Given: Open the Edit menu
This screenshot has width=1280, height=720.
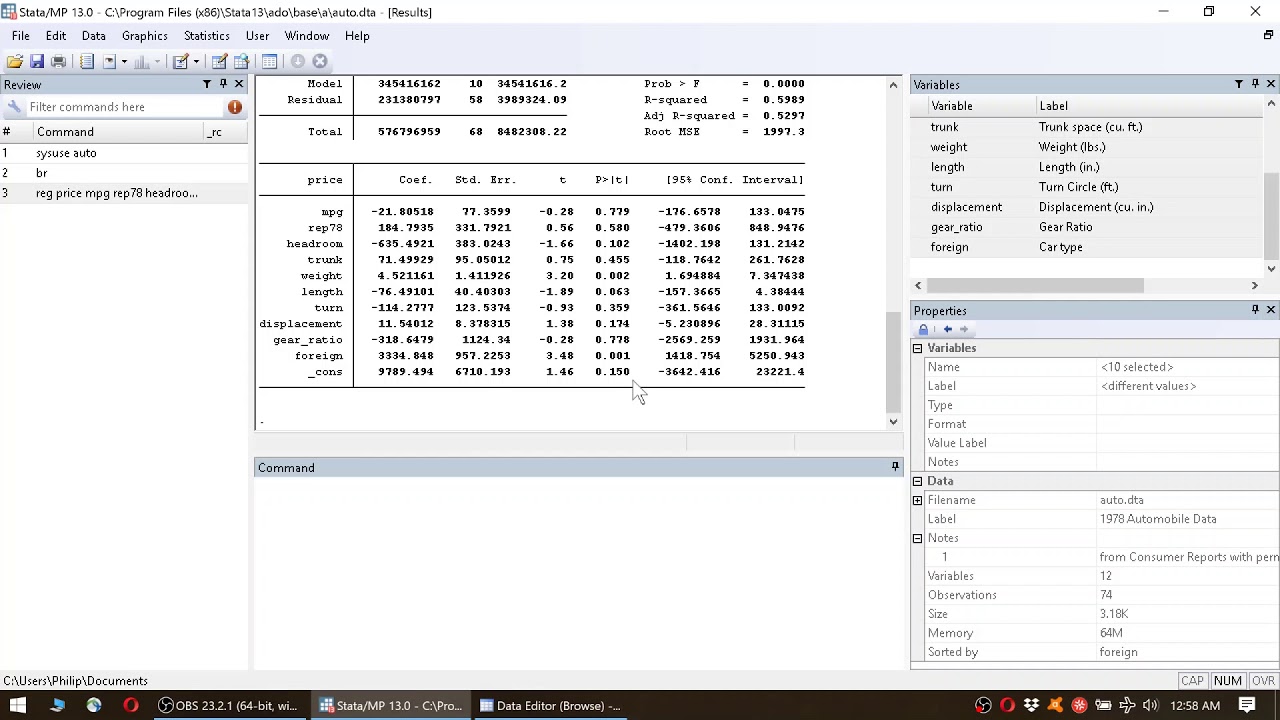Looking at the screenshot, I should pyautogui.click(x=56, y=36).
